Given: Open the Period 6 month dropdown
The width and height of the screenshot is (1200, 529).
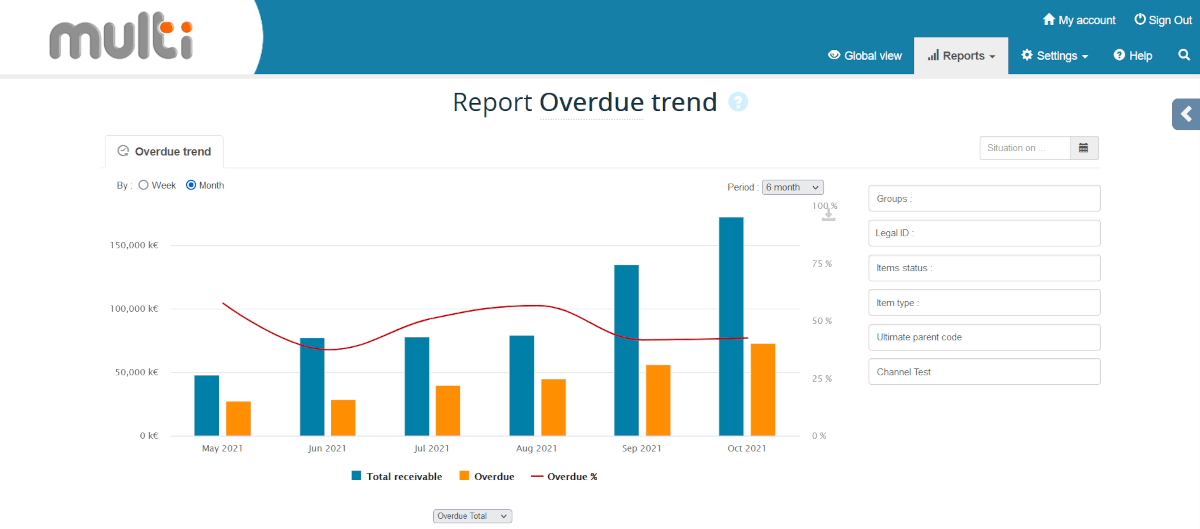Looking at the screenshot, I should click(792, 187).
